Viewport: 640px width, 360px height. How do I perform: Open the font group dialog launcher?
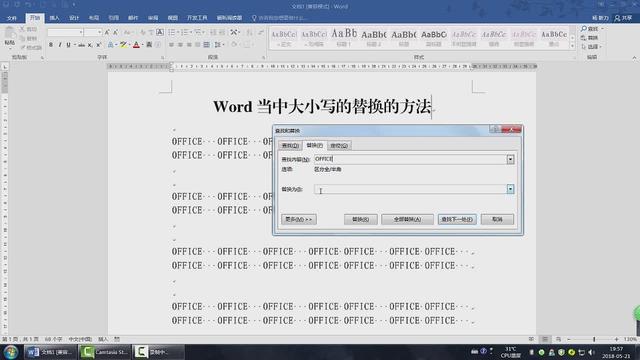tap(162, 58)
